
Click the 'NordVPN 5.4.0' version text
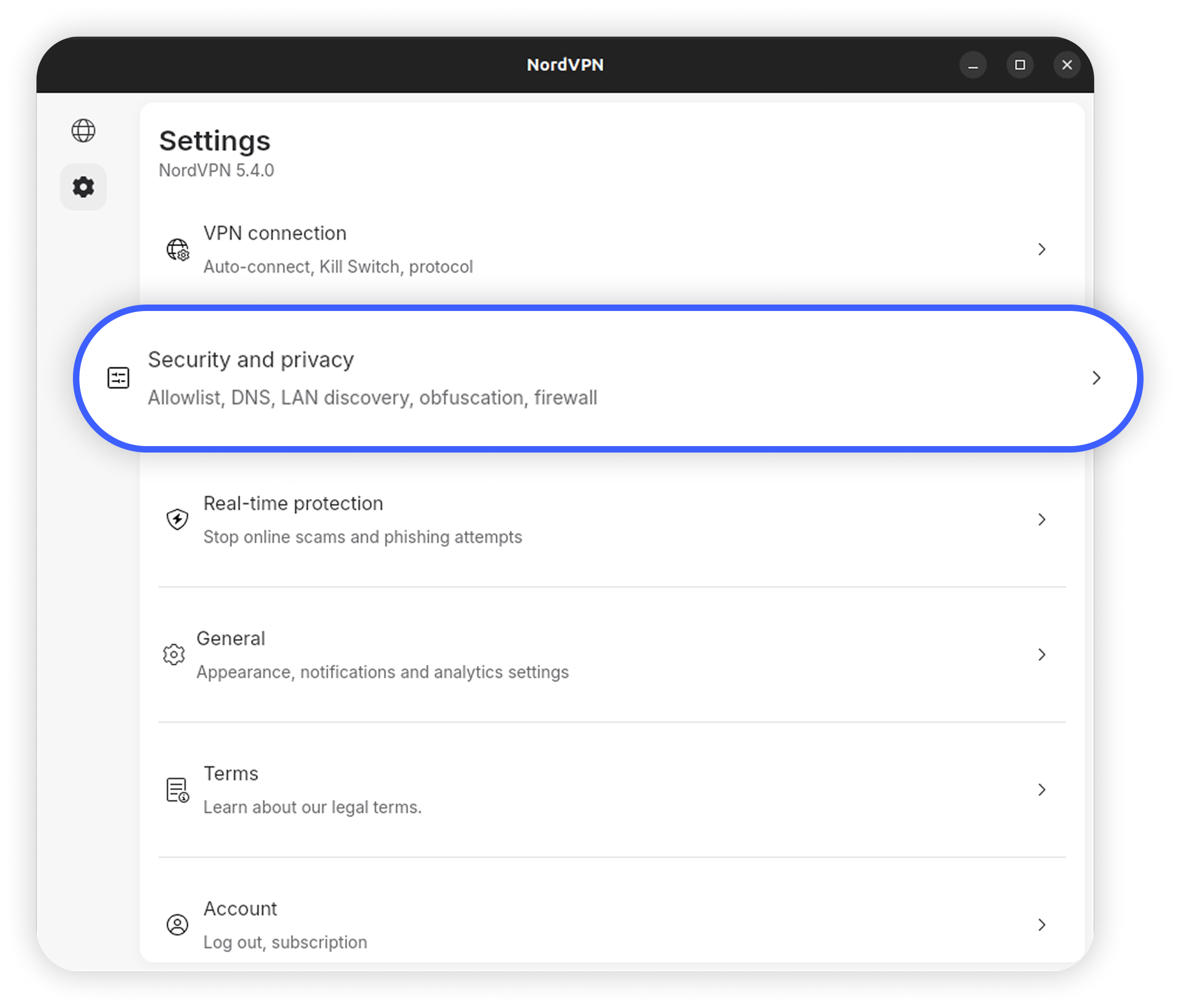pyautogui.click(x=216, y=170)
